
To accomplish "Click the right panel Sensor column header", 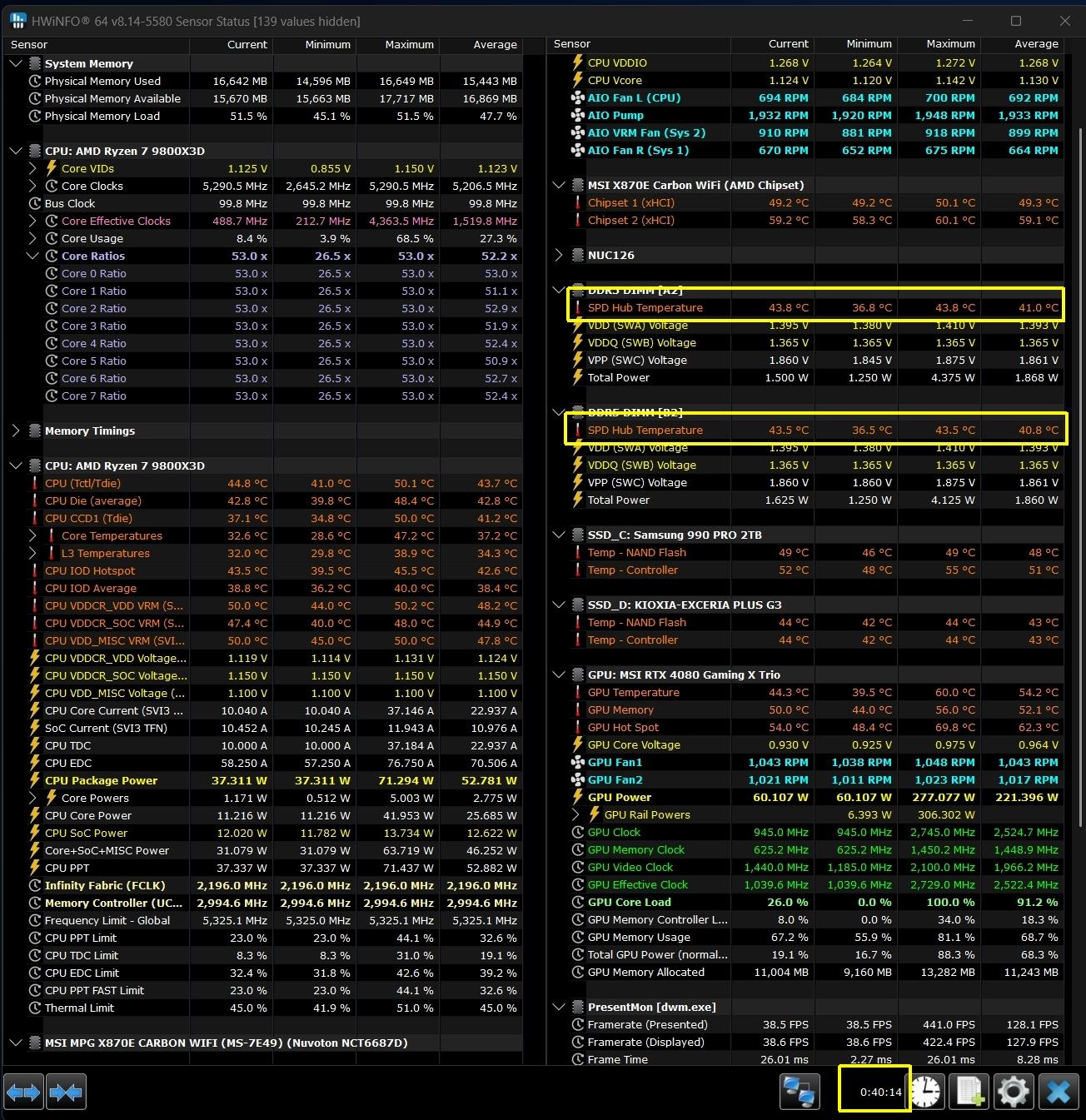I will coord(639,44).
